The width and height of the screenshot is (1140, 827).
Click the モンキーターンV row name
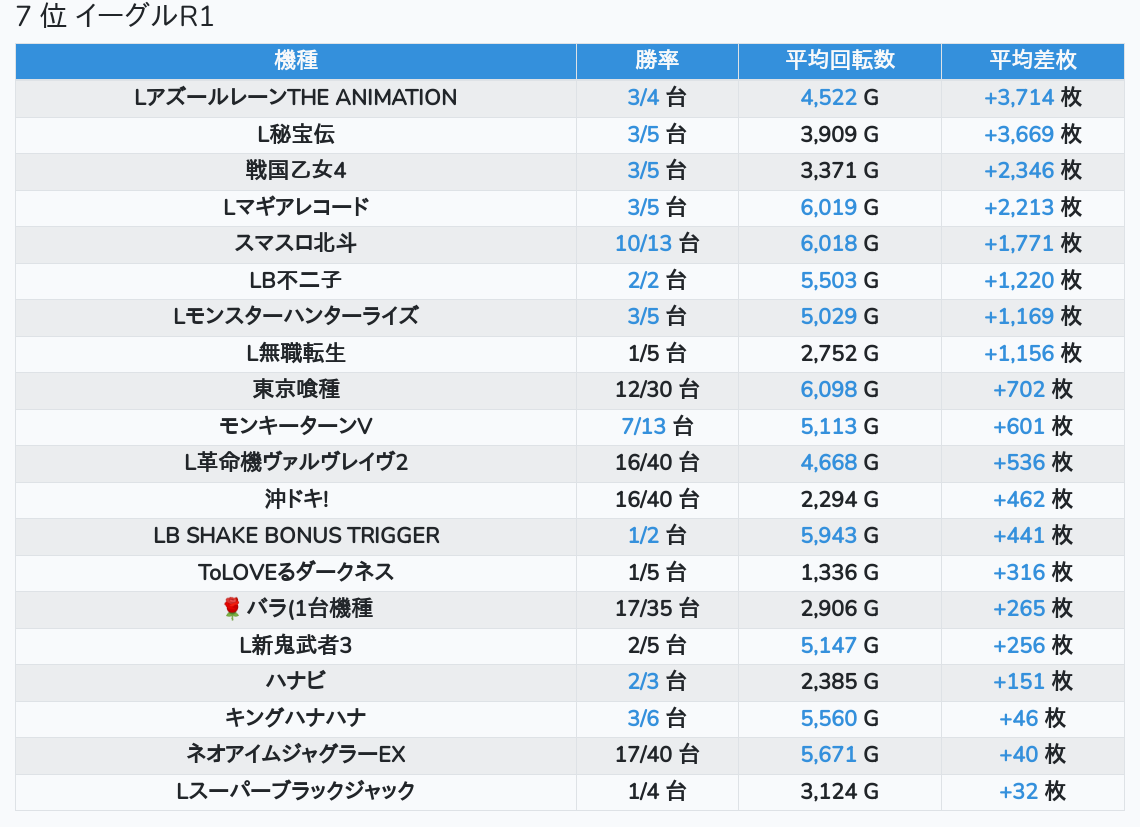tap(296, 427)
